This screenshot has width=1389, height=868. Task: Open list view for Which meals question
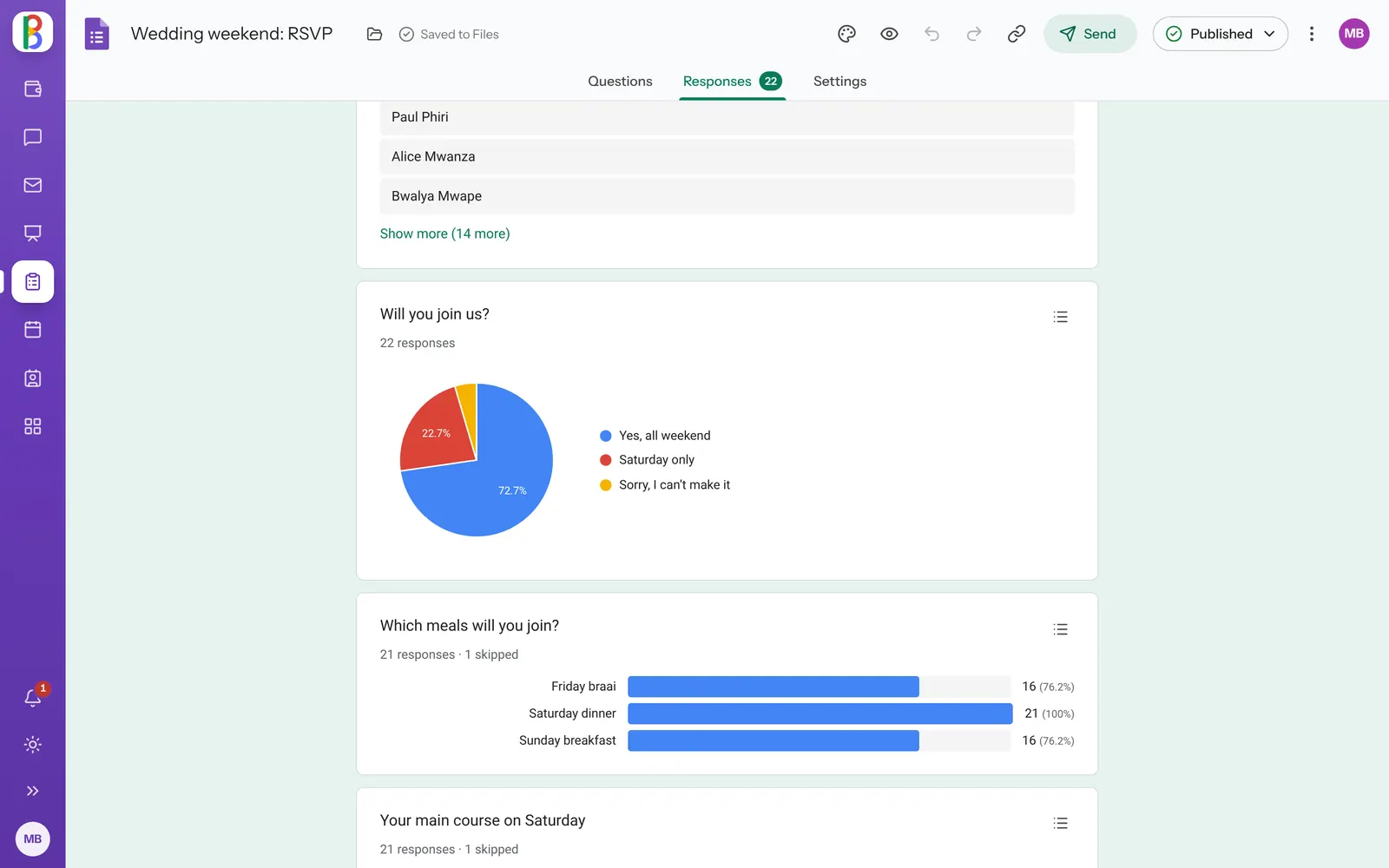coord(1060,629)
